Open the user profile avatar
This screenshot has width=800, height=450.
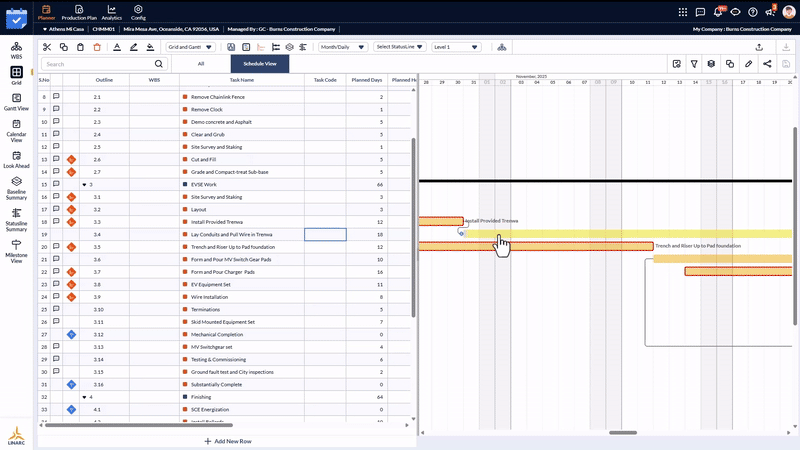(x=788, y=12)
